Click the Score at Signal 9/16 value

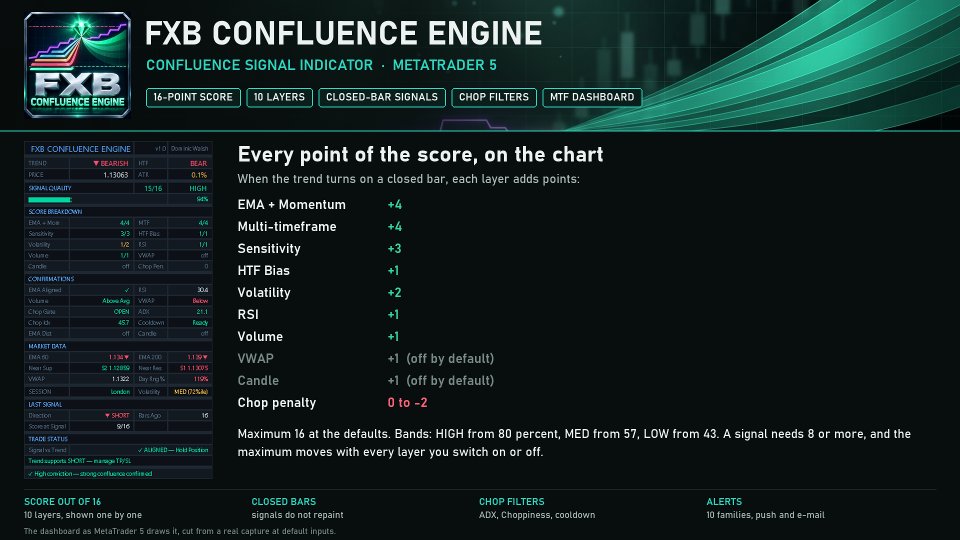[123, 427]
